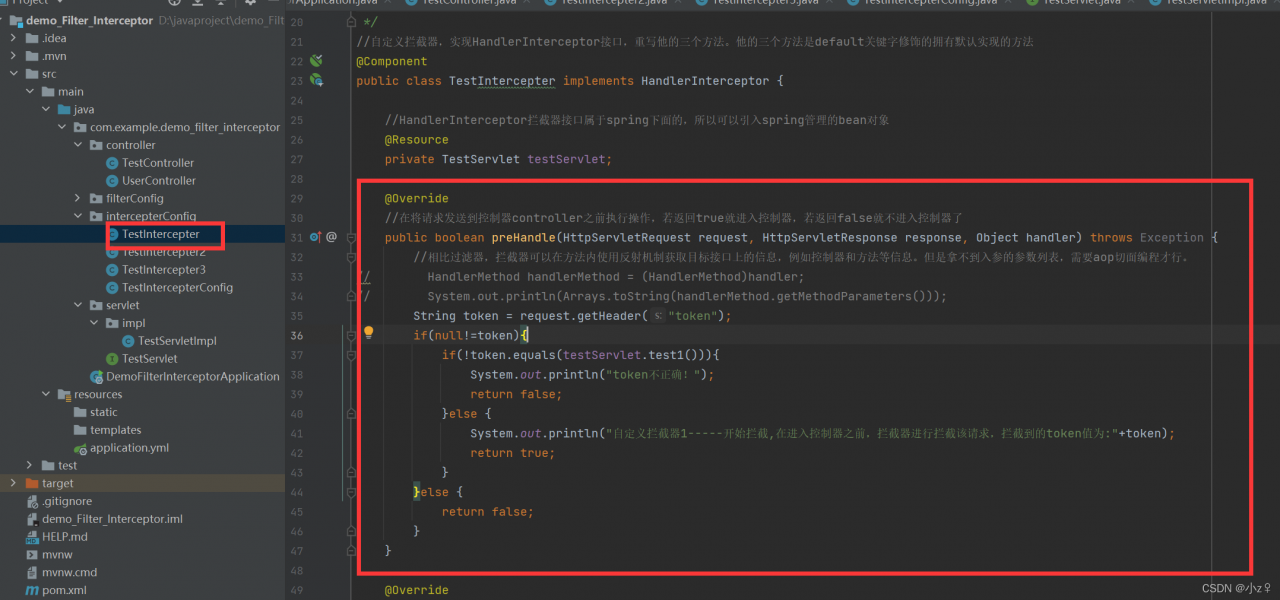The height and width of the screenshot is (600, 1280).
Task: Click line number 36 in the gutter
Action: (296, 335)
